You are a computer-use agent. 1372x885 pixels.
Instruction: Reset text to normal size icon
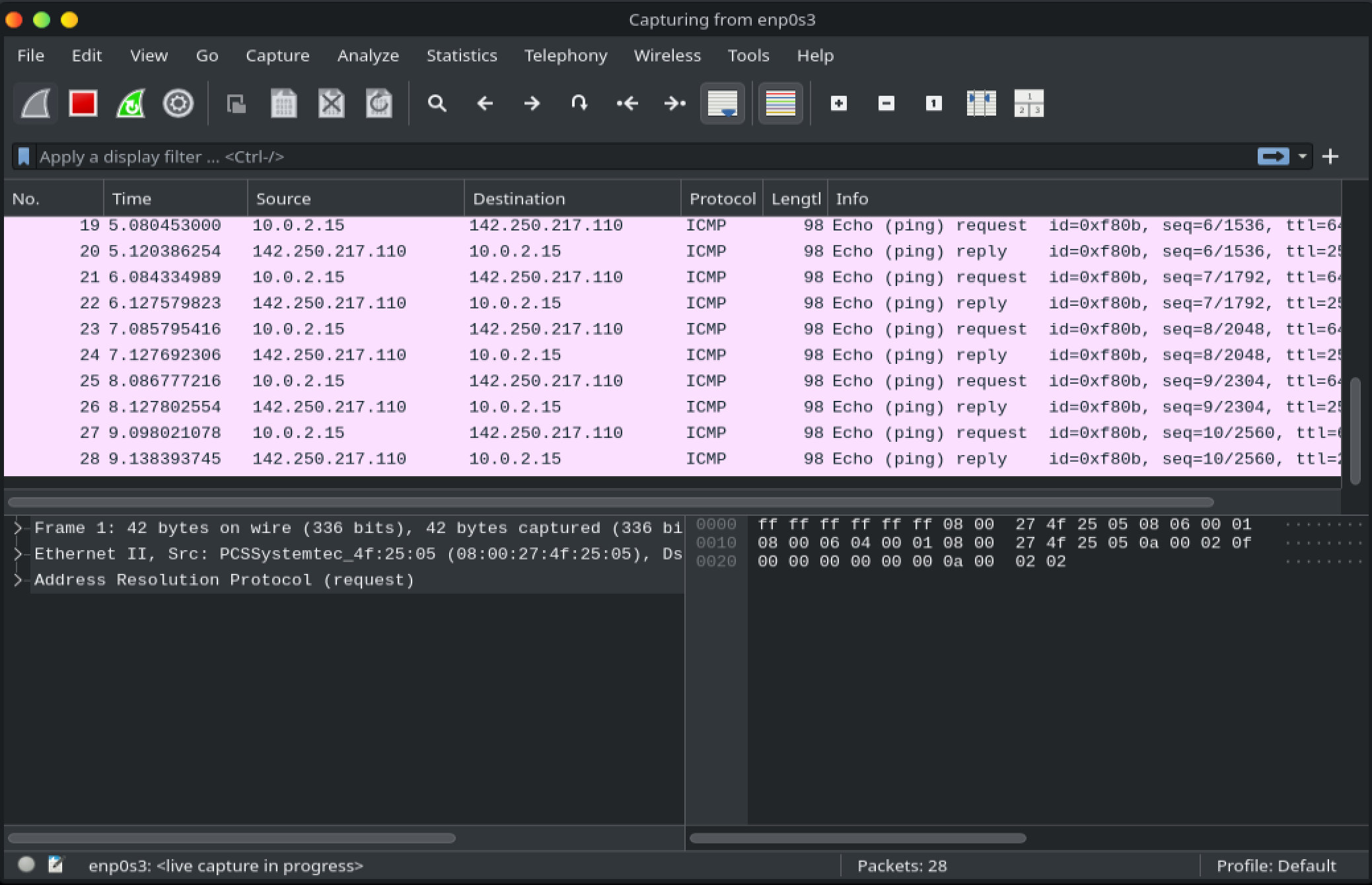[934, 104]
